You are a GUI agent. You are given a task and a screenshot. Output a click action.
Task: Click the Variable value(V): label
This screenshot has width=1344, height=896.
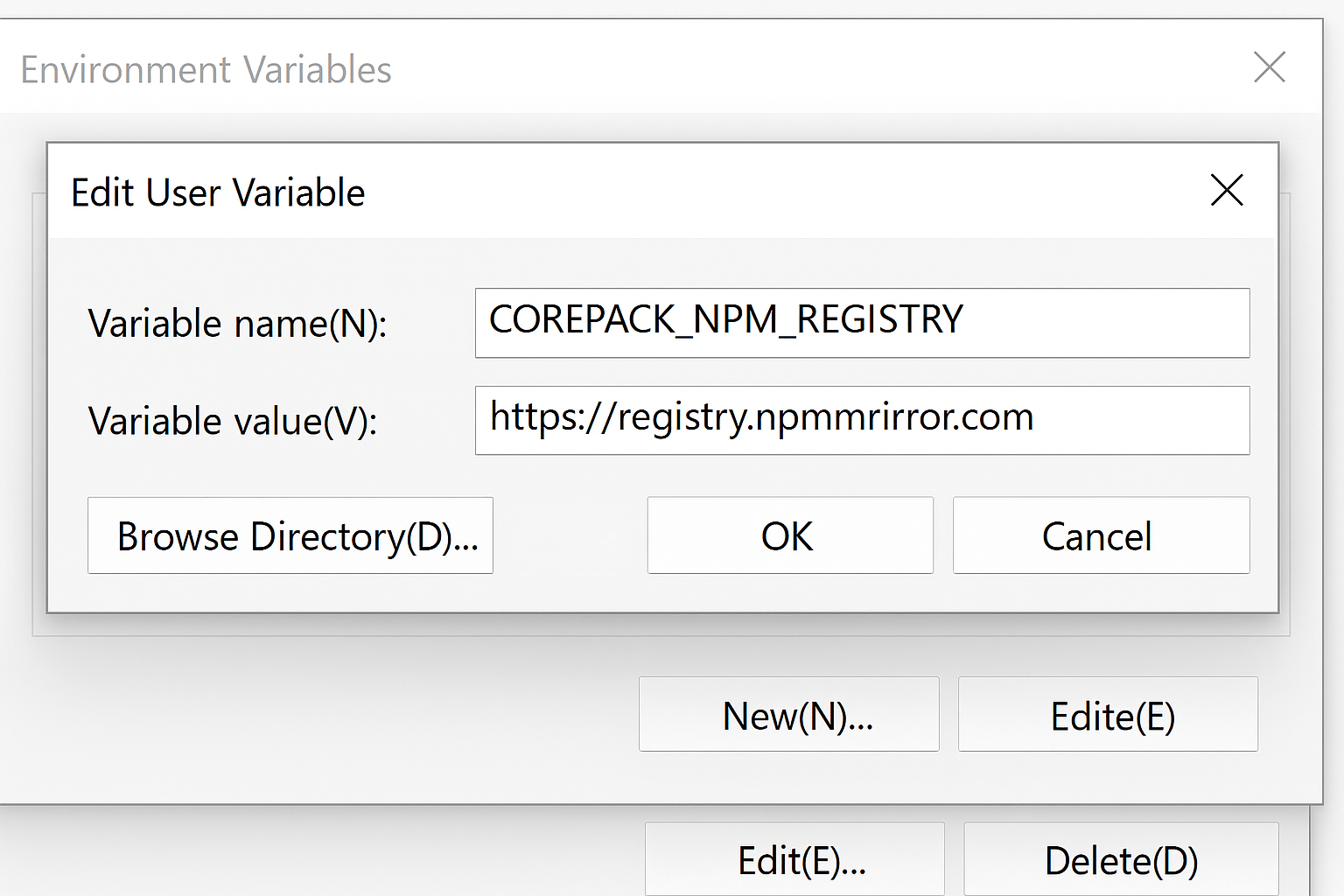click(x=233, y=422)
